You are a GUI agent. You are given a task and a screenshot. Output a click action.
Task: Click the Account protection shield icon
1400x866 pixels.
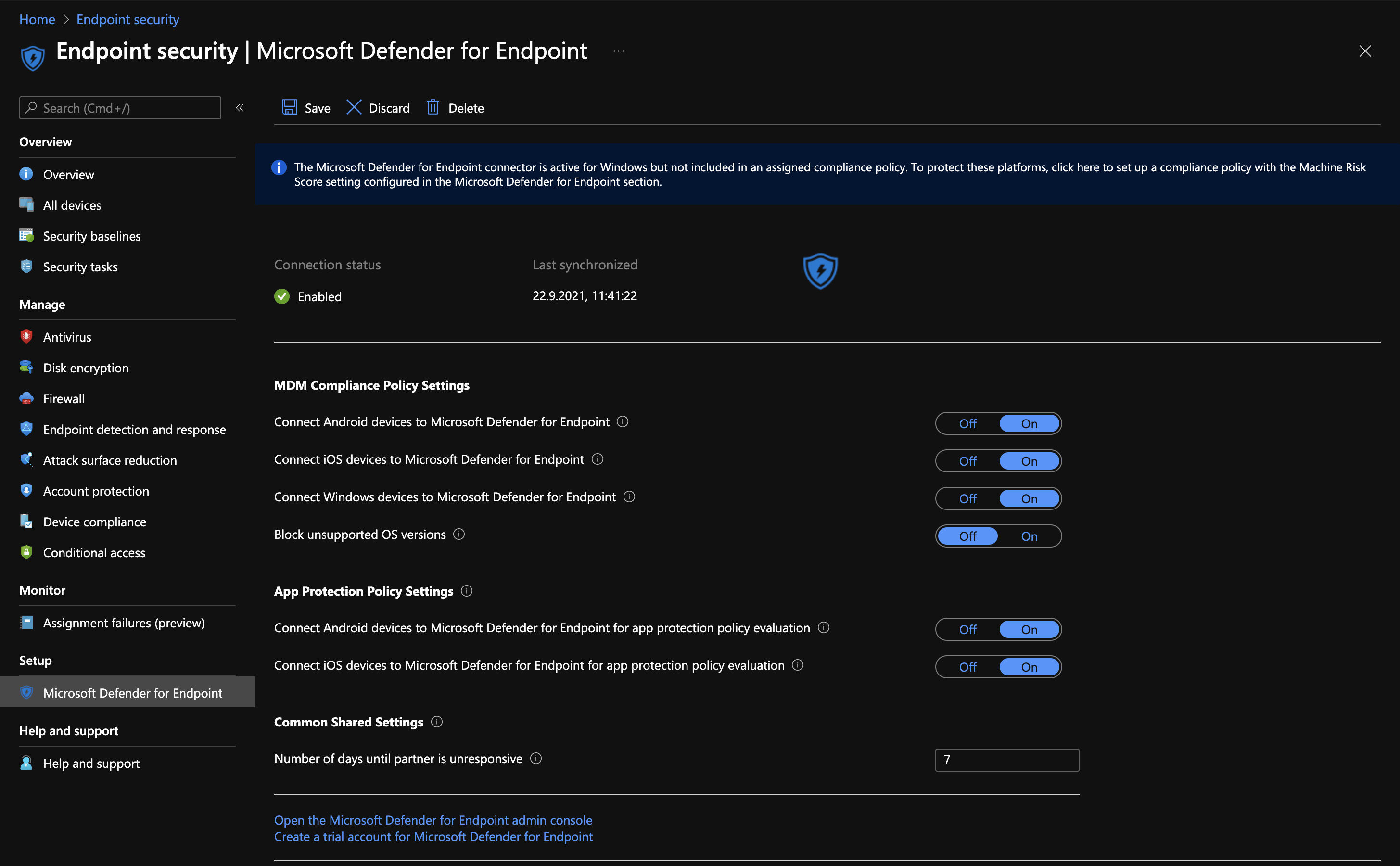coord(26,490)
